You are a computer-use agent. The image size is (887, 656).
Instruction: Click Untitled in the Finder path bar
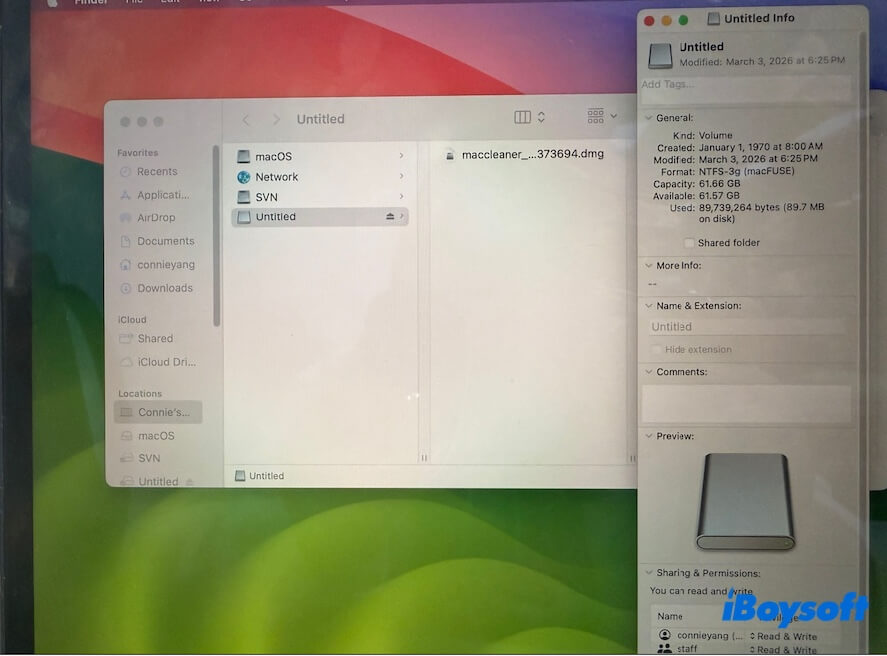point(260,476)
